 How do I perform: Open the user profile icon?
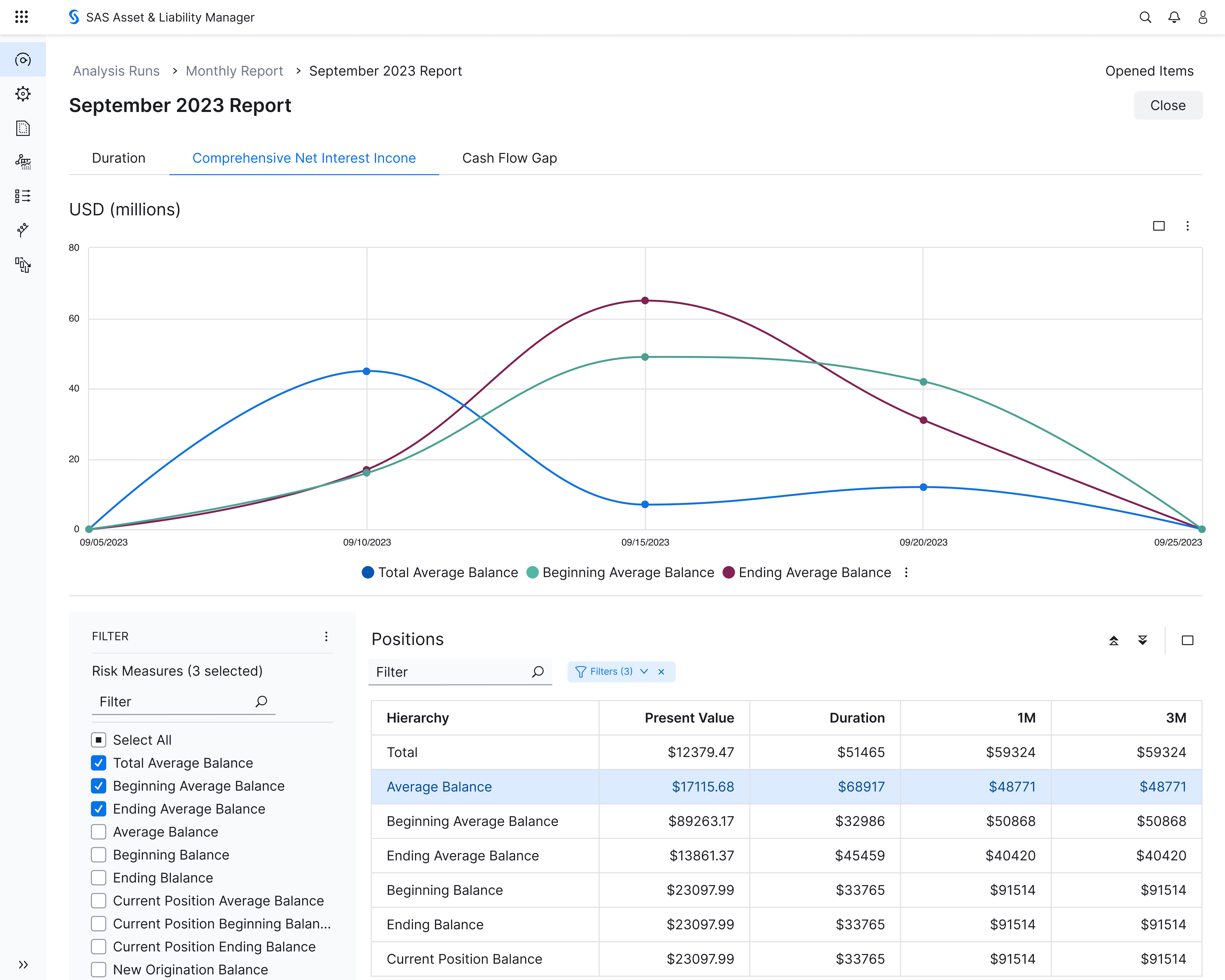[x=1203, y=17]
